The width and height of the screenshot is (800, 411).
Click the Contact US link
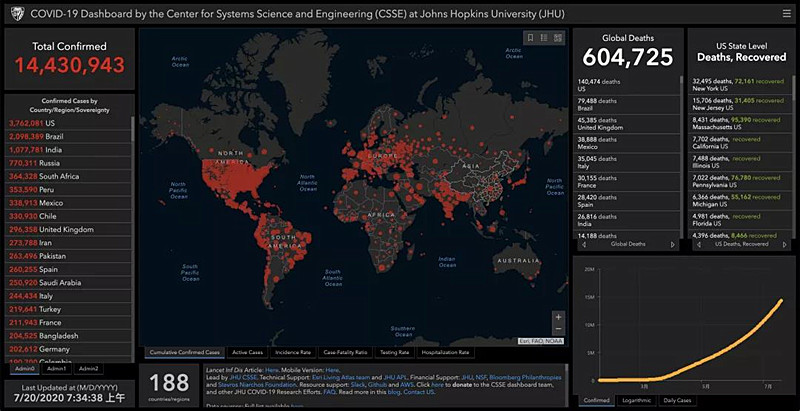tap(419, 392)
